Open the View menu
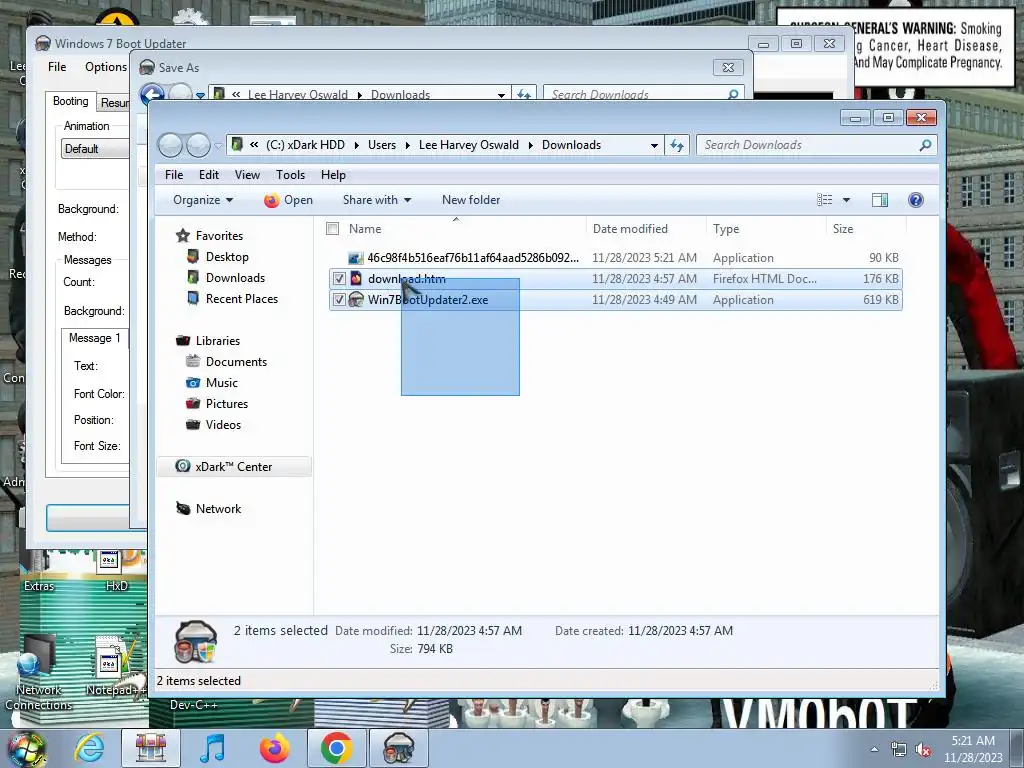This screenshot has height=768, width=1024. point(248,175)
